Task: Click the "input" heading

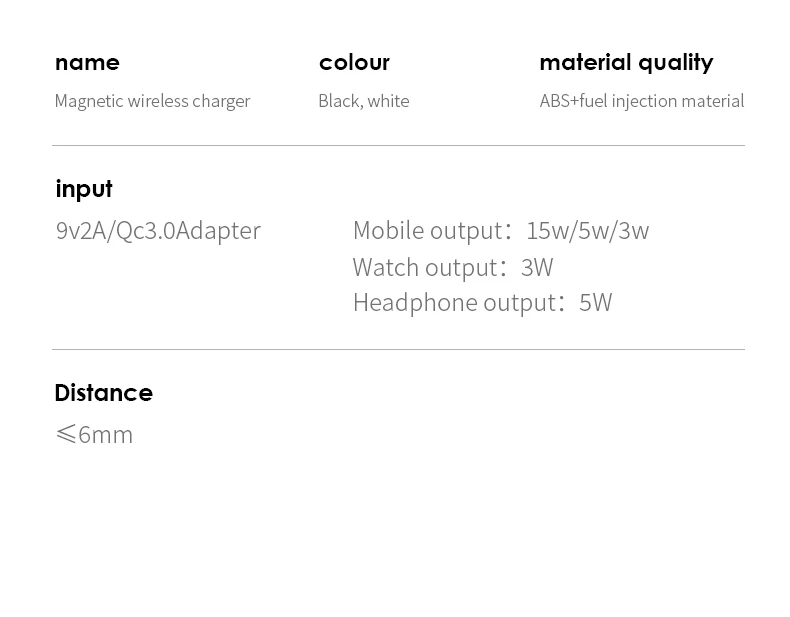Action: (x=84, y=189)
